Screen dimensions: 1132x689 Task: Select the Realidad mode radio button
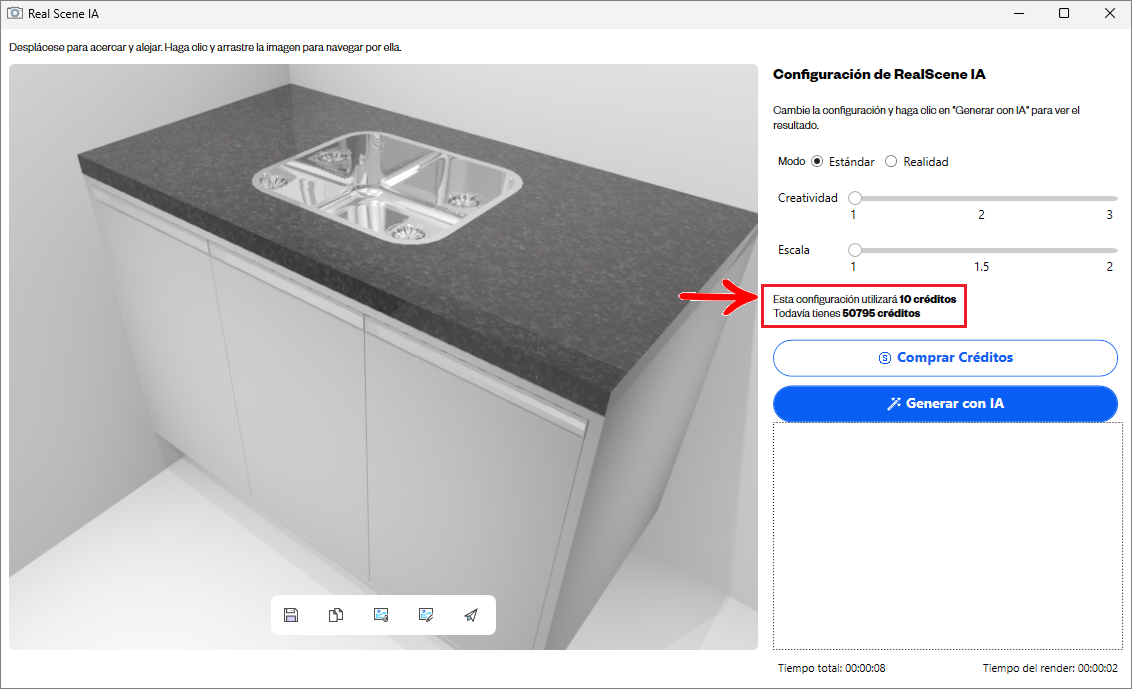coord(892,161)
